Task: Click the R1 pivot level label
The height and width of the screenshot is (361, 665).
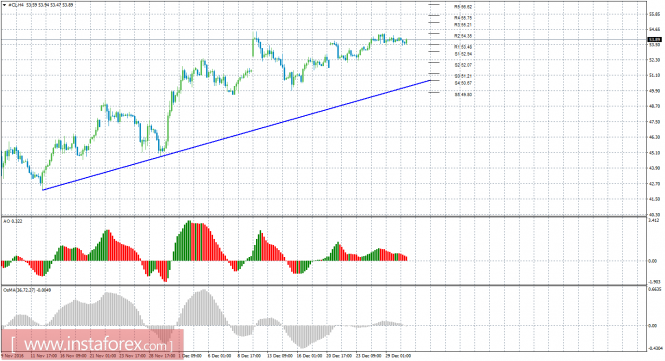Action: click(463, 47)
